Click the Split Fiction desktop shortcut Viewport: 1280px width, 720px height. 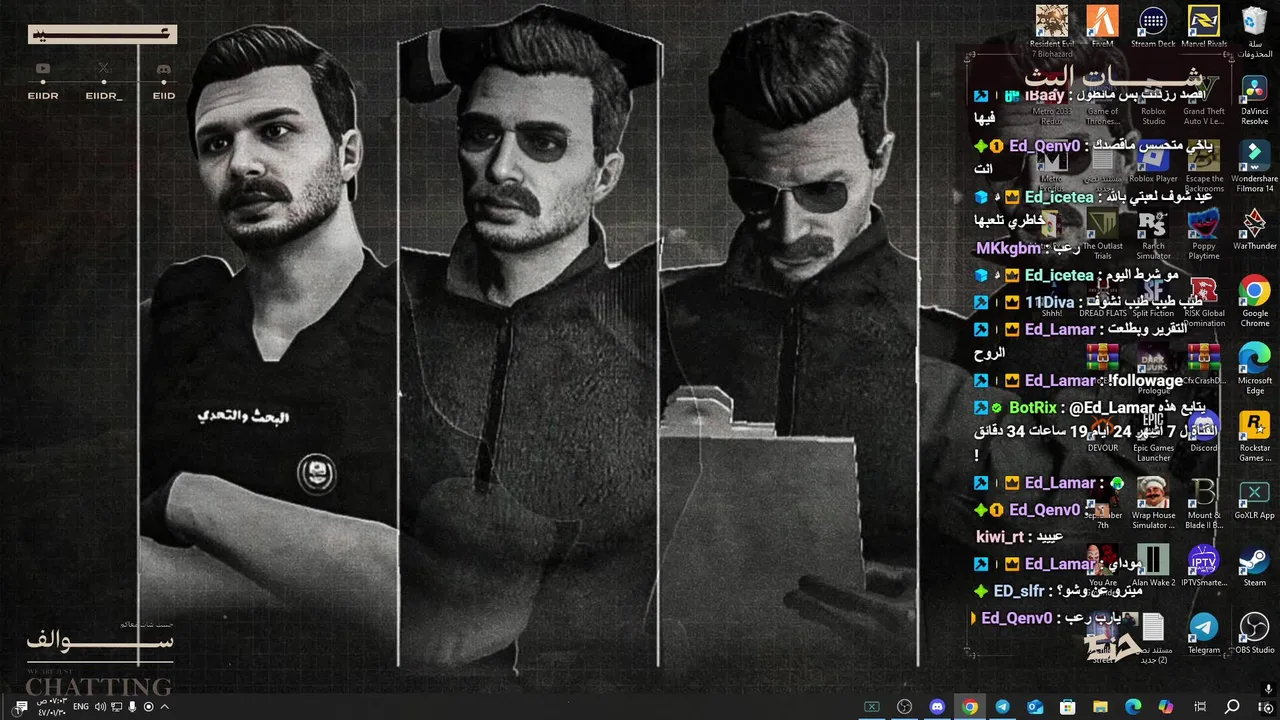[1153, 296]
